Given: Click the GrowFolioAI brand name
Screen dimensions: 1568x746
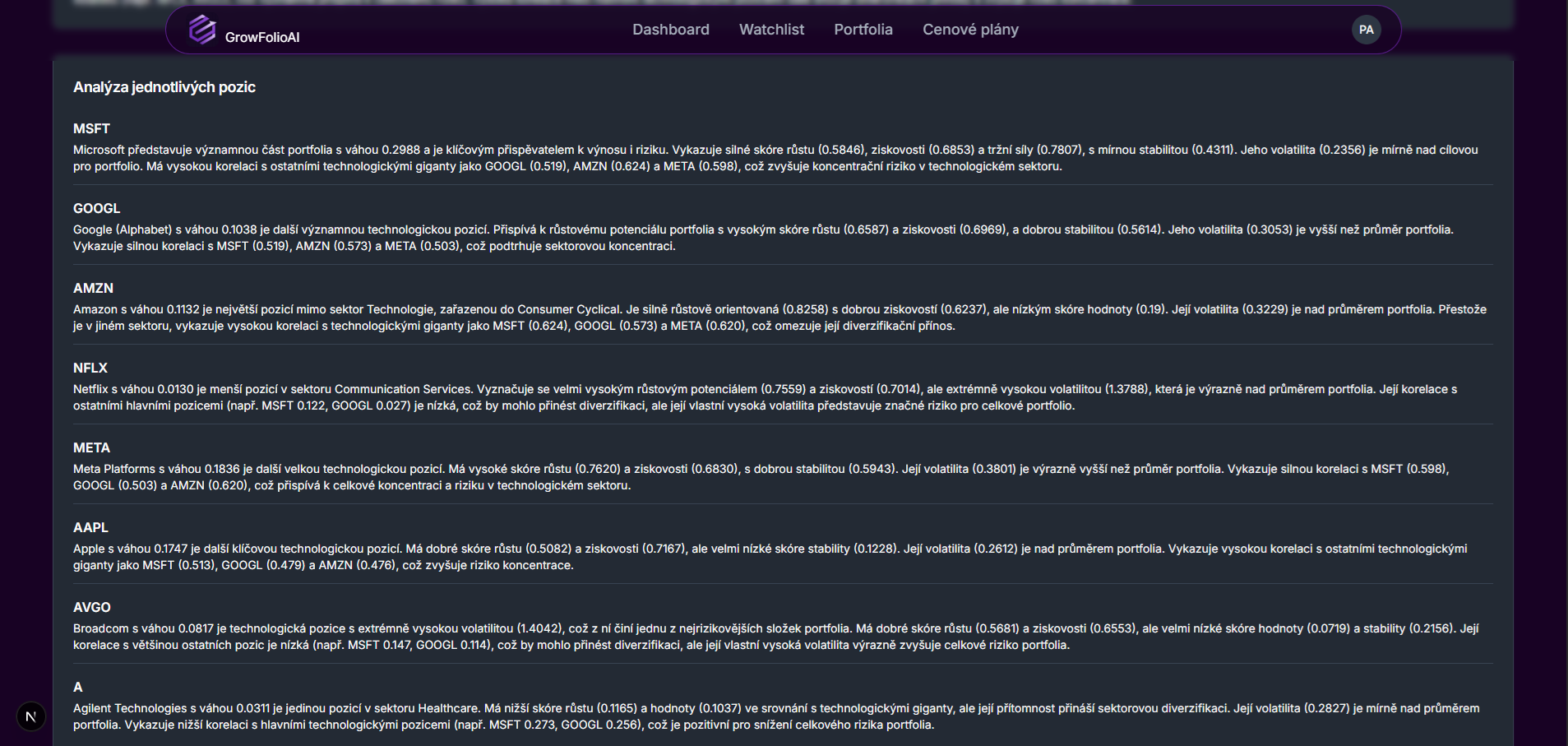Looking at the screenshot, I should (262, 37).
